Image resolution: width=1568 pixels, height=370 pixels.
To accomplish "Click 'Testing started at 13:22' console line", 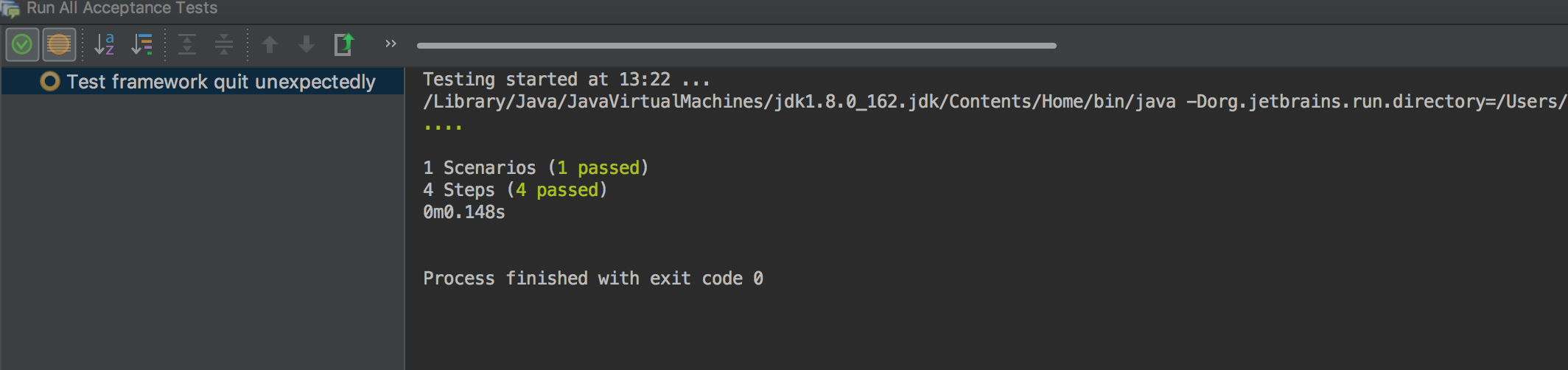I will click(x=566, y=80).
